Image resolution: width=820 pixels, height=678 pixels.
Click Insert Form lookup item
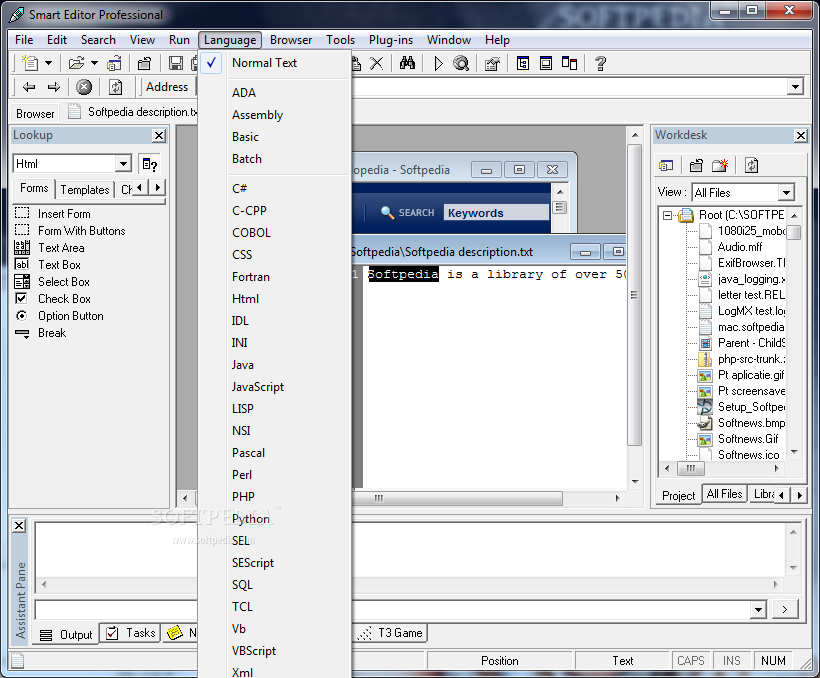pos(64,213)
